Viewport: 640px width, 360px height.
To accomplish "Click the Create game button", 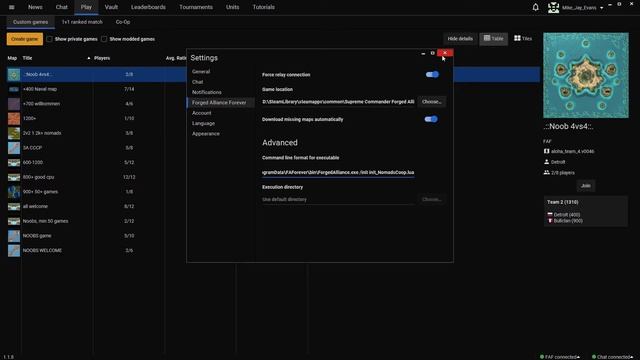I will coord(24,39).
